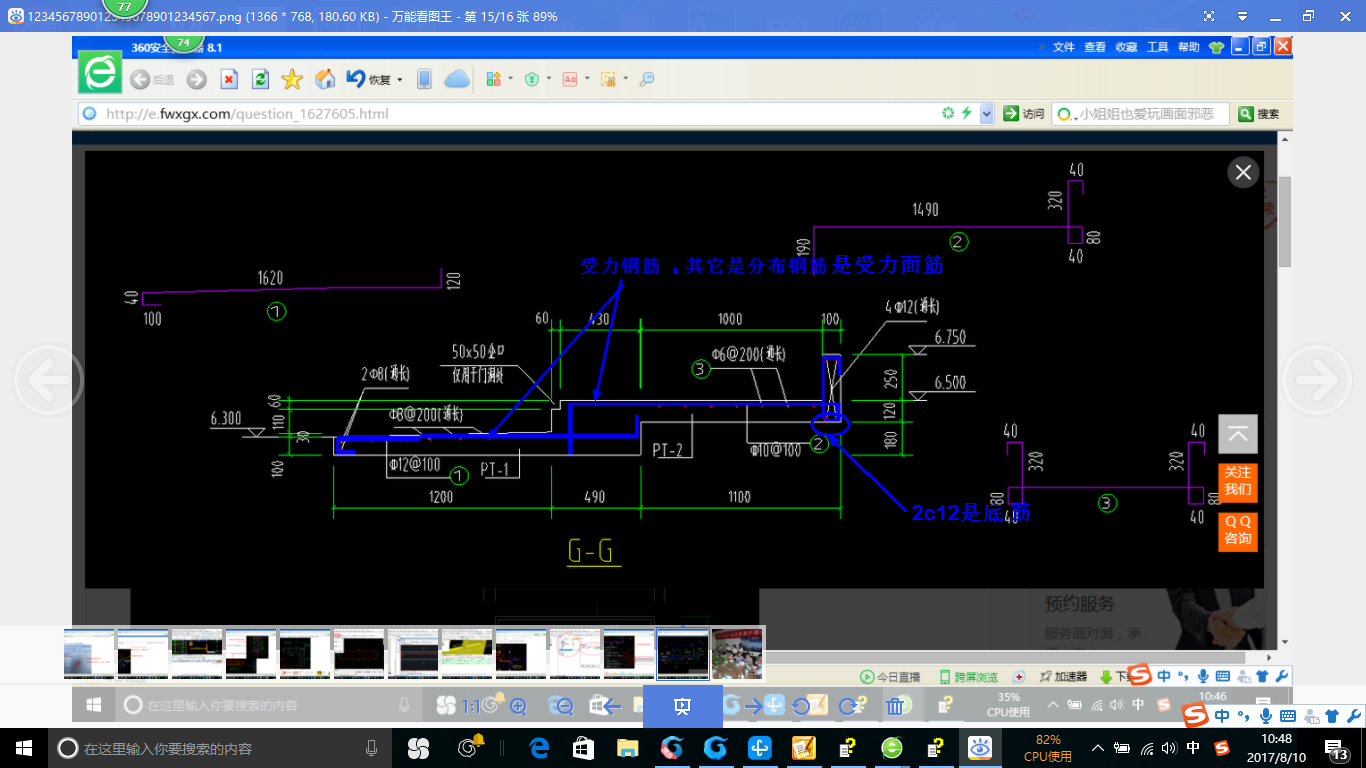Screen dimensions: 1366x768
Task: Select the currently highlighted CAD thumbnail in filmstrip
Action: click(682, 654)
